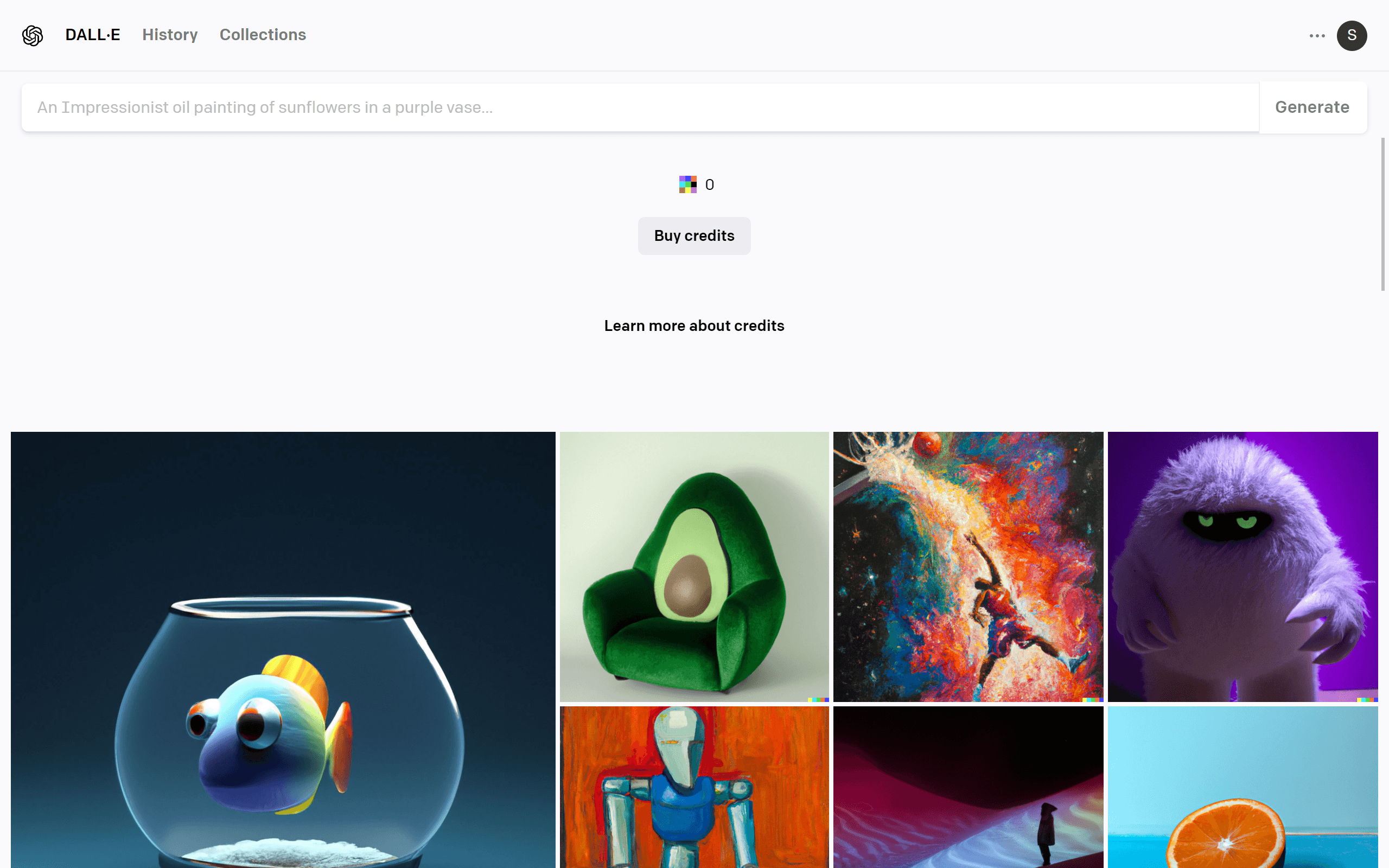Click the OpenAI logo icon

click(x=33, y=35)
